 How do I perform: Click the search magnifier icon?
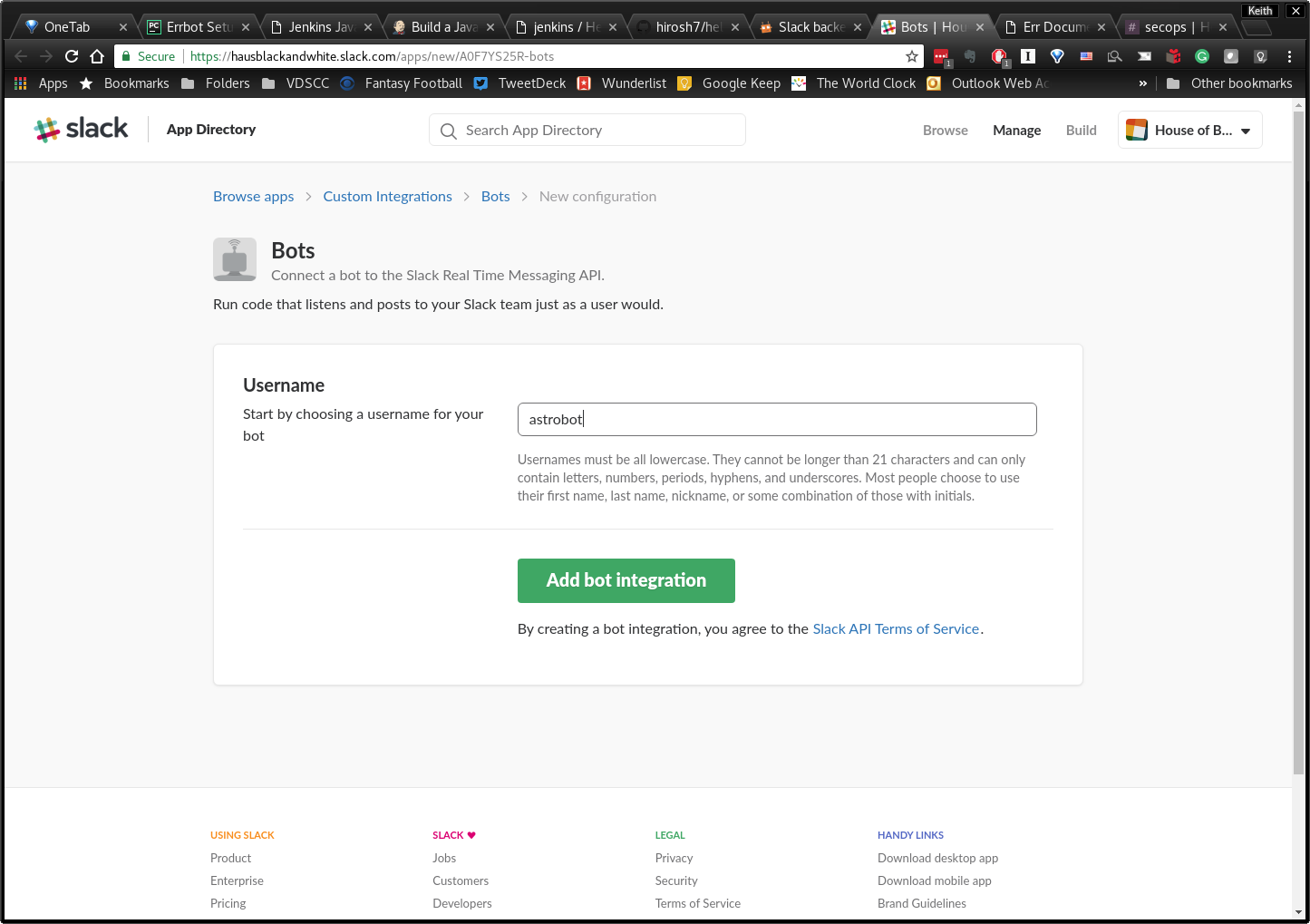pos(448,131)
